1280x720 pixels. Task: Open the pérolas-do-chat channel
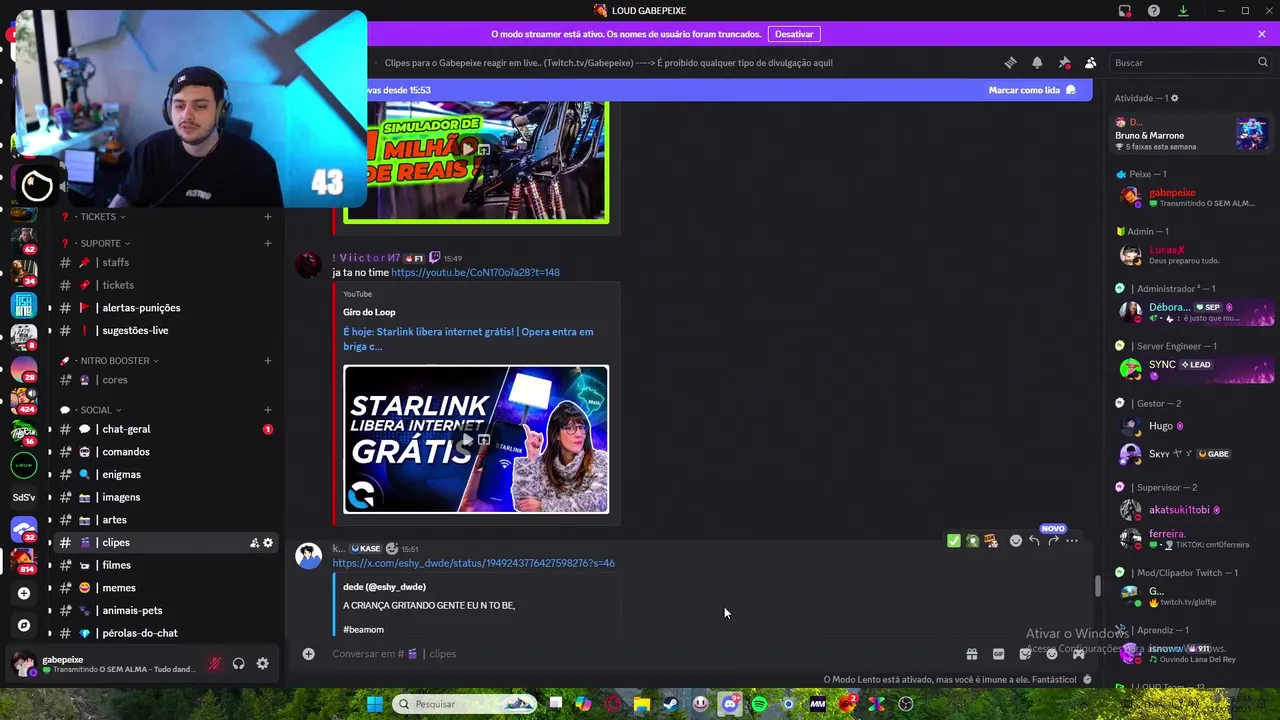coord(165,633)
